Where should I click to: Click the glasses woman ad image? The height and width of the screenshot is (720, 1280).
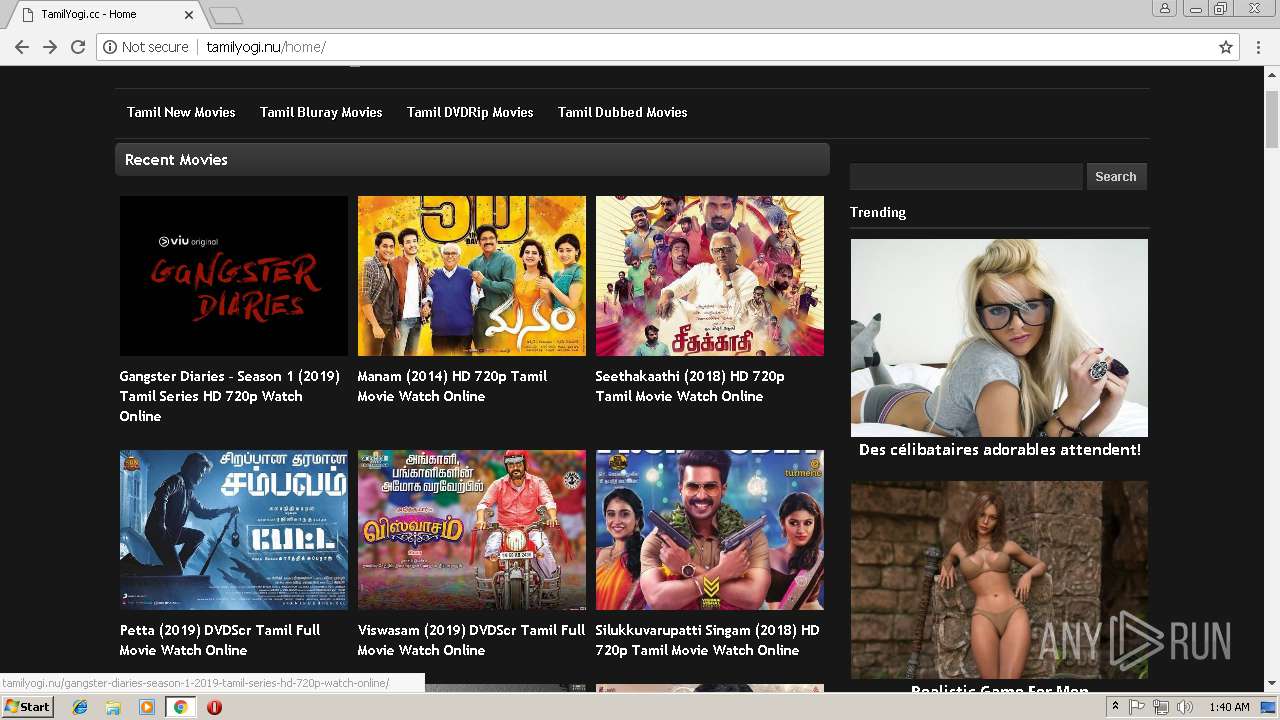tap(999, 338)
